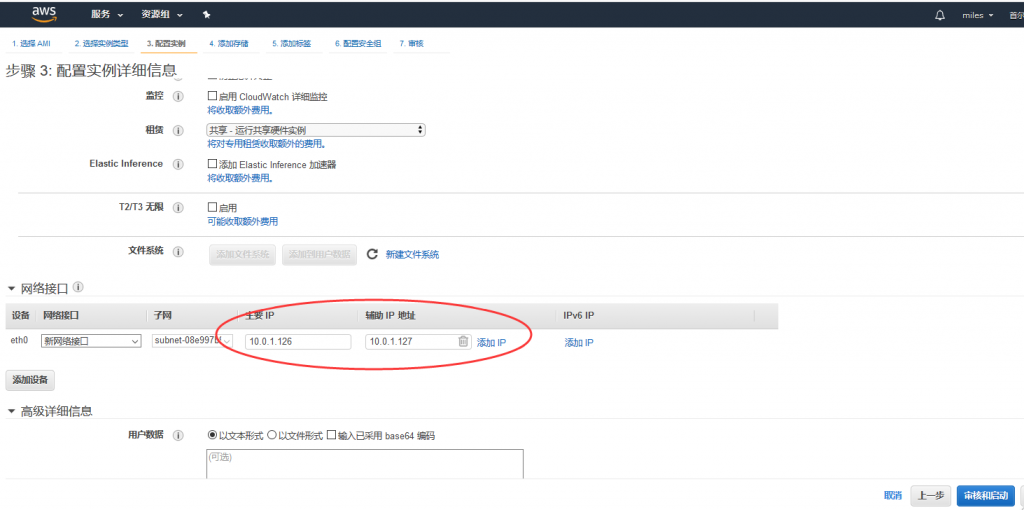
Task: Click refresh icon beside 新建文件系统
Action: tap(372, 254)
